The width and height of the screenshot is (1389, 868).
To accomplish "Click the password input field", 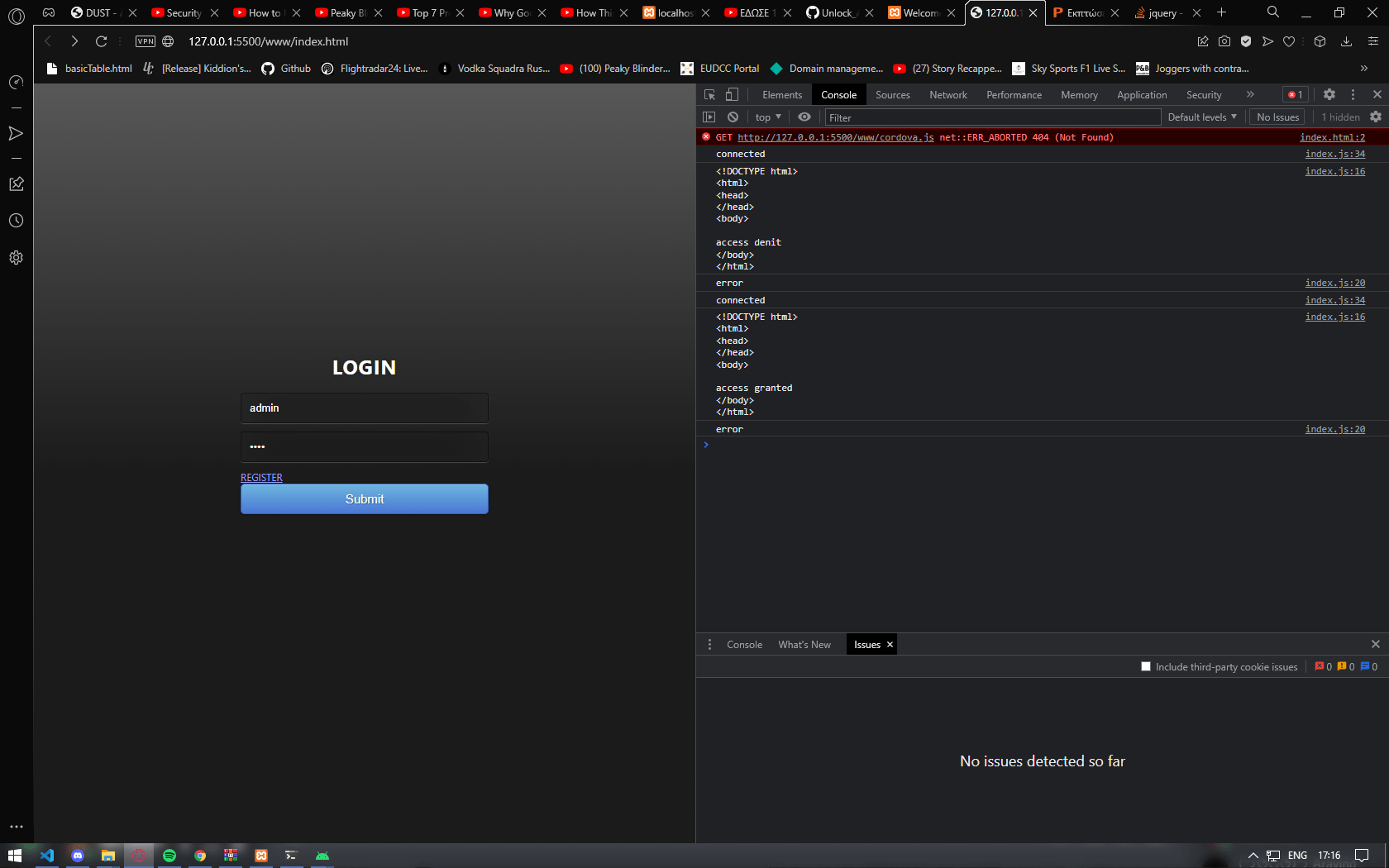I will [x=365, y=446].
